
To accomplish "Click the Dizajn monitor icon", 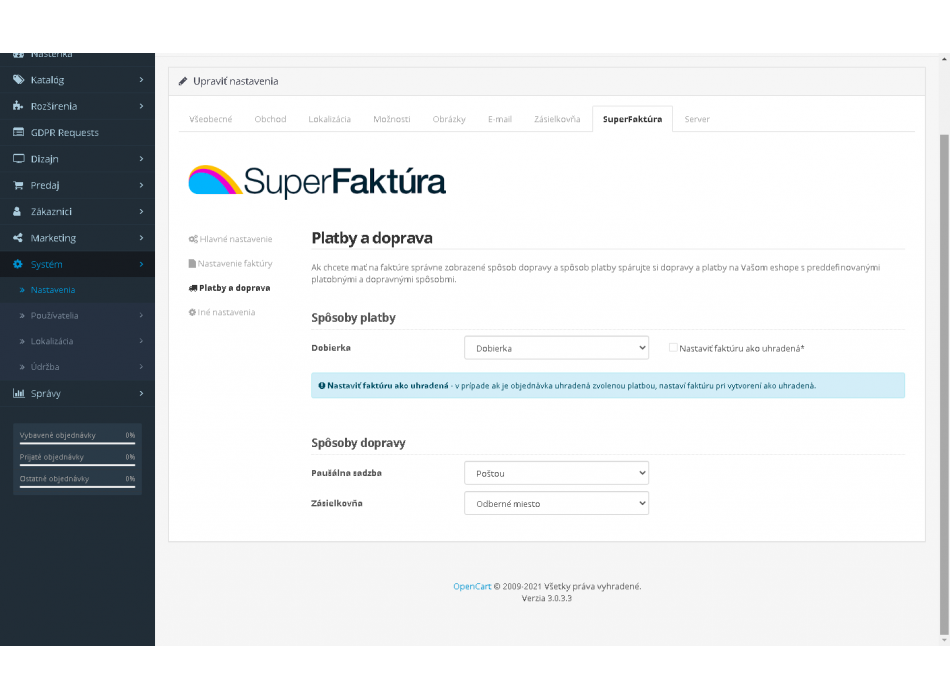I will click(x=18, y=159).
